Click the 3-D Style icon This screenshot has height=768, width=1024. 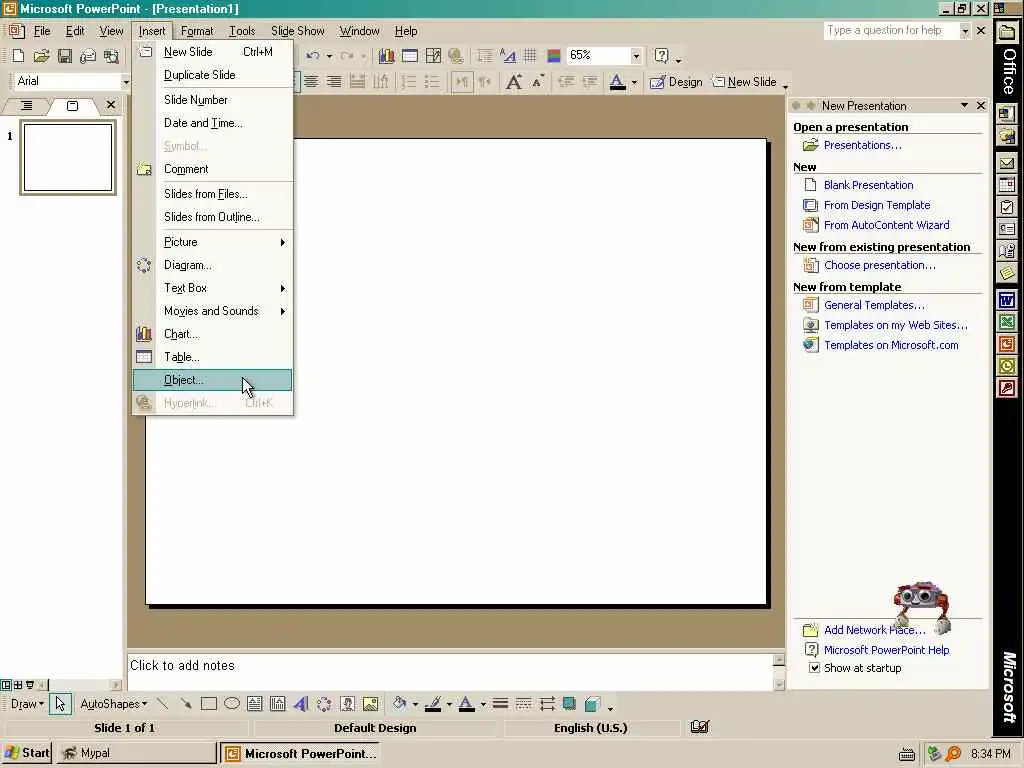[592, 704]
